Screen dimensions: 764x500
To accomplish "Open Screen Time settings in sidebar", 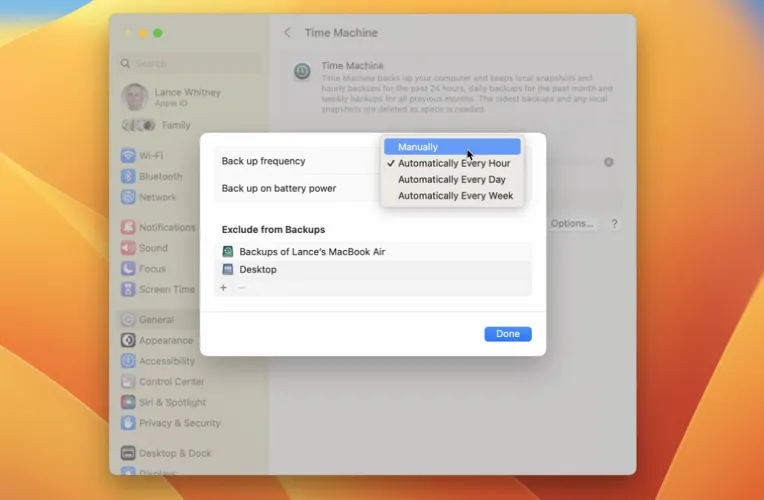I will [167, 290].
